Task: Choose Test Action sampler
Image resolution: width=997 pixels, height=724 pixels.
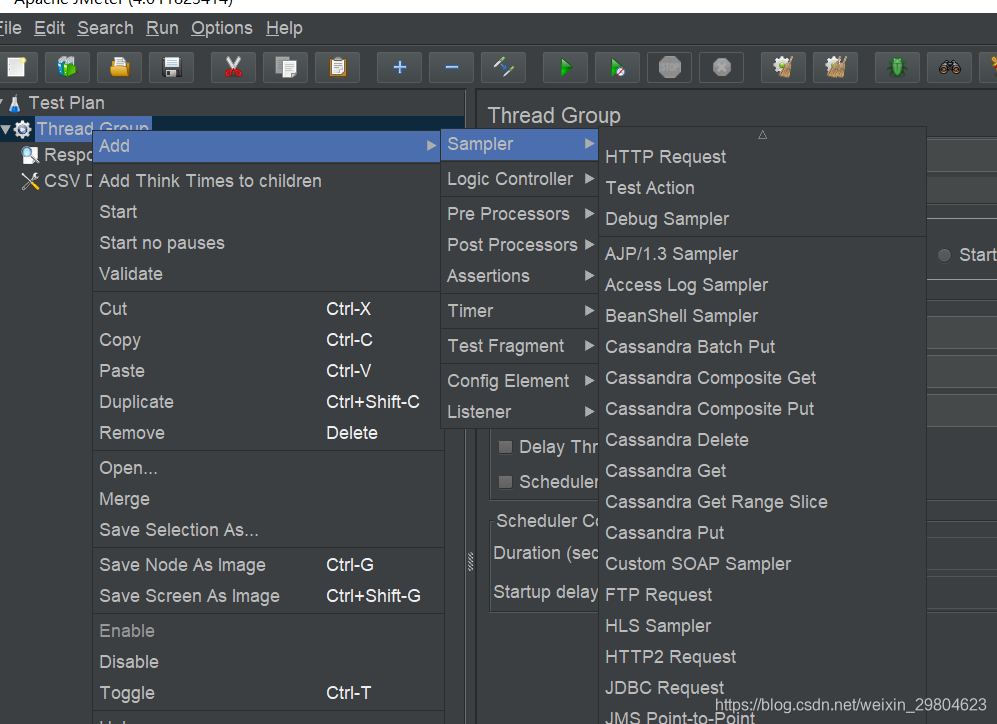Action: point(762,188)
